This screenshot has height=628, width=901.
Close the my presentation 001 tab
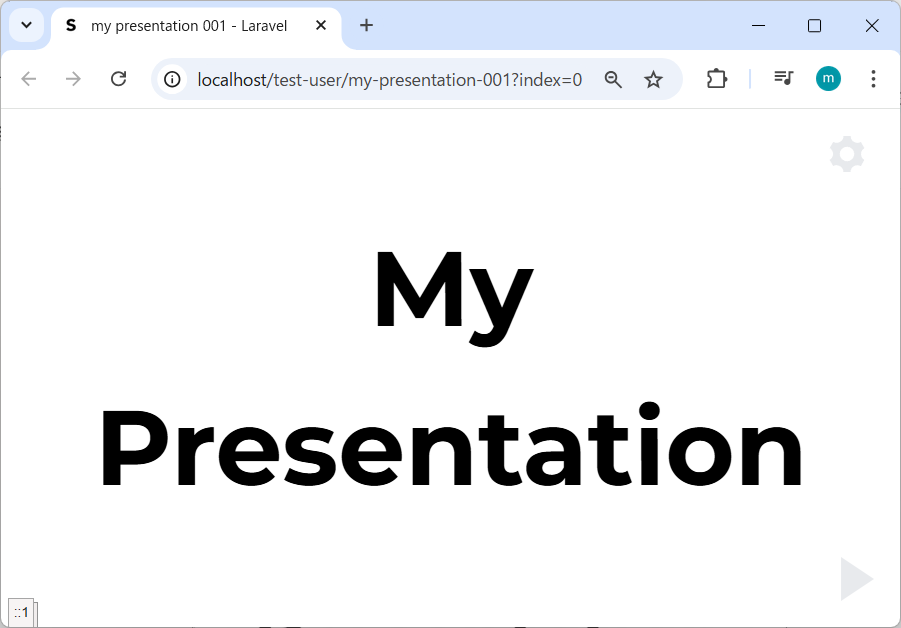[321, 26]
